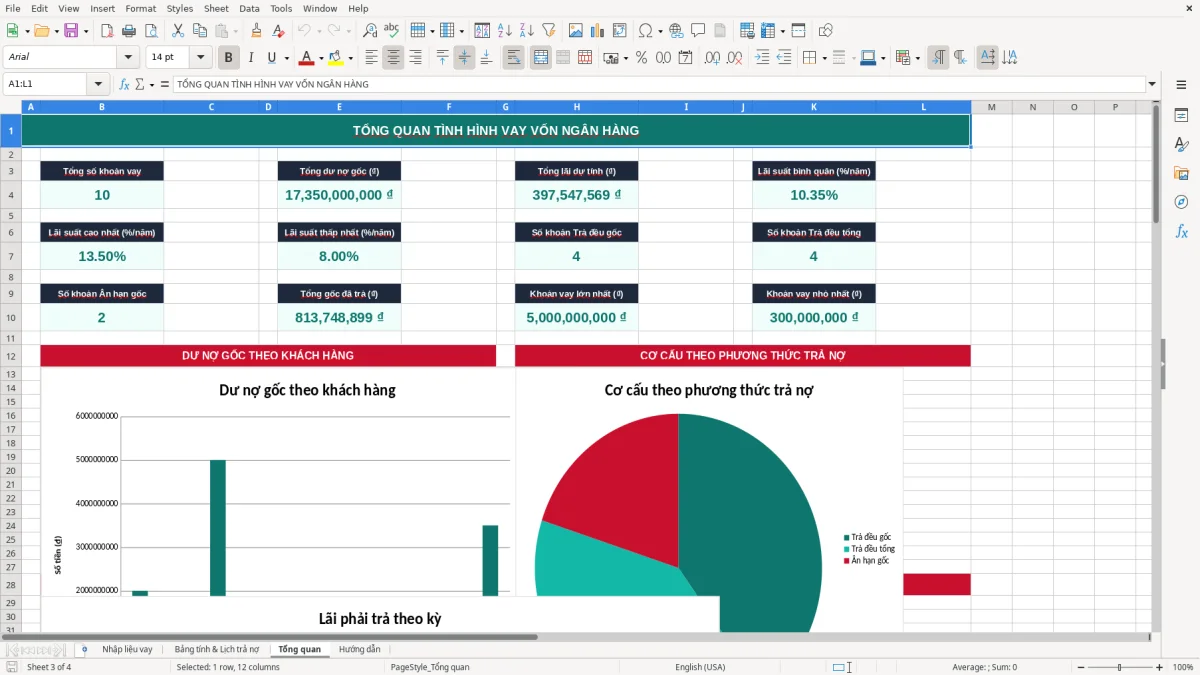Toggle Bold formatting
Screen dimensions: 1200x675
pyautogui.click(x=229, y=58)
